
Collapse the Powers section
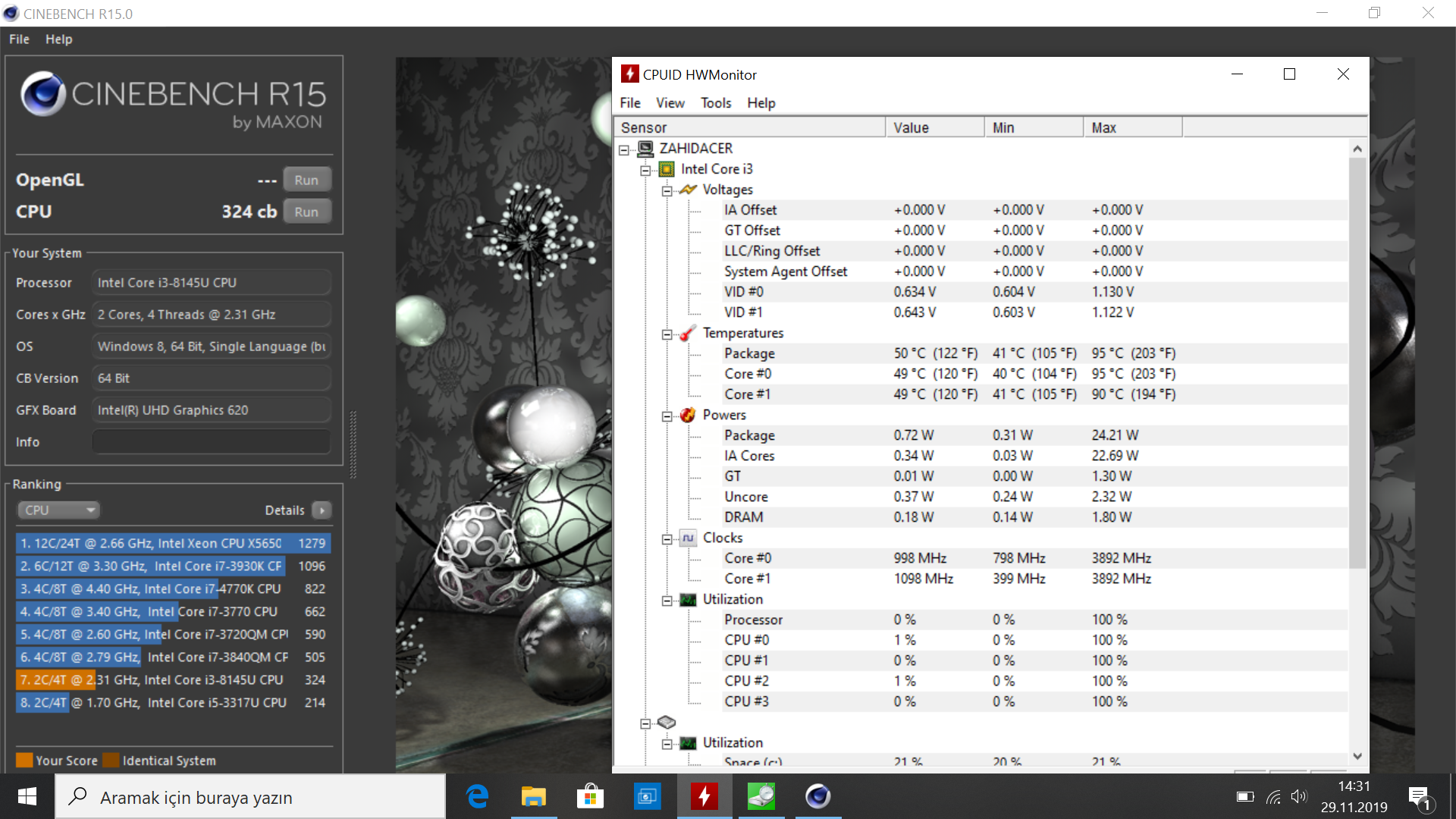[667, 416]
